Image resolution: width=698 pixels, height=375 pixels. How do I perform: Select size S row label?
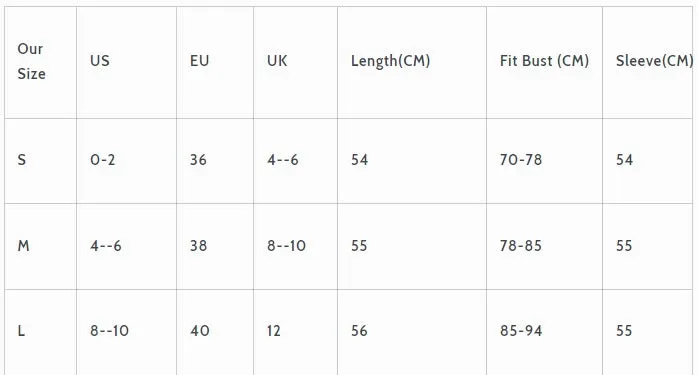pyautogui.click(x=41, y=161)
